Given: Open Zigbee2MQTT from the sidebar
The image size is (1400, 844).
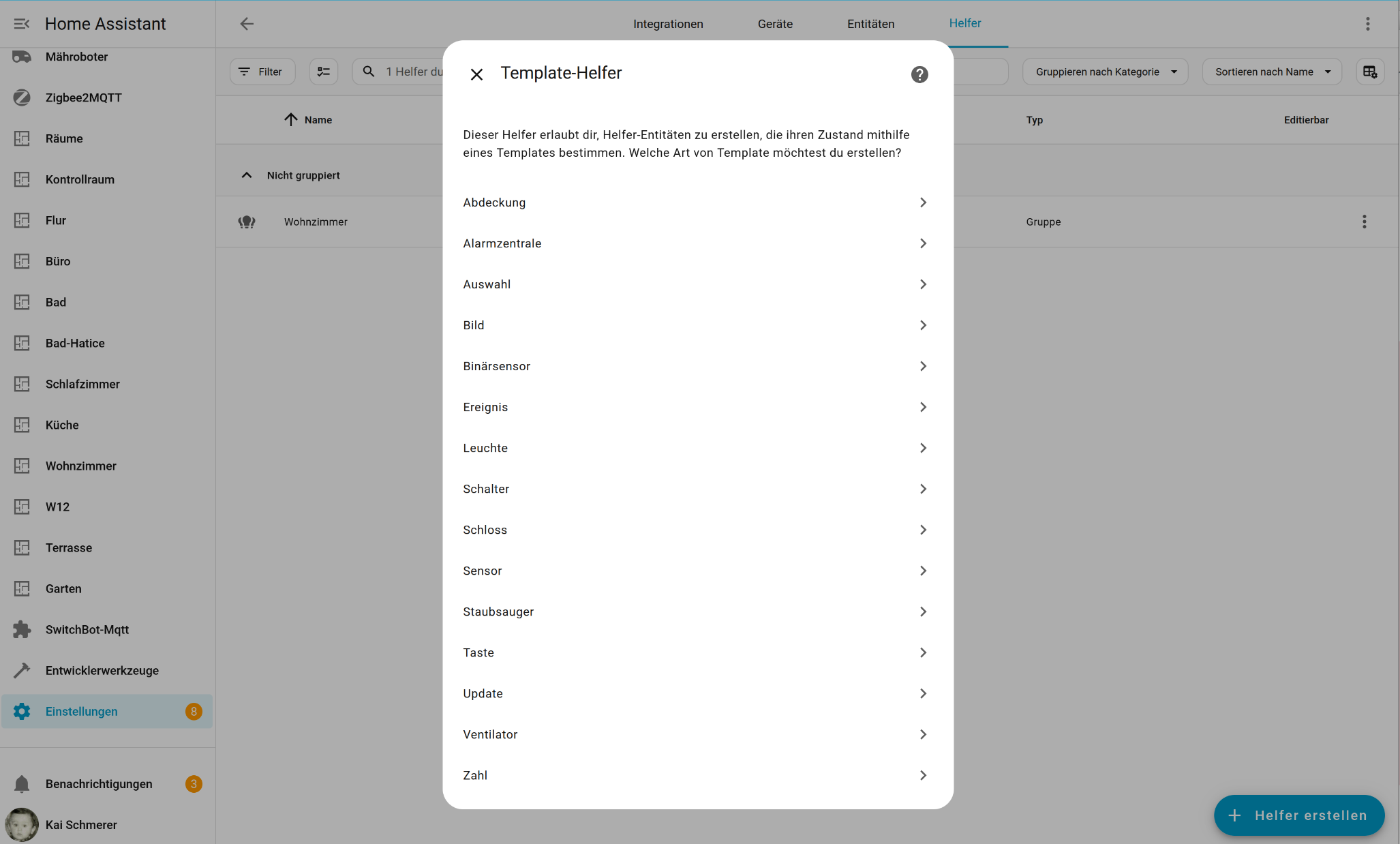Looking at the screenshot, I should (83, 97).
